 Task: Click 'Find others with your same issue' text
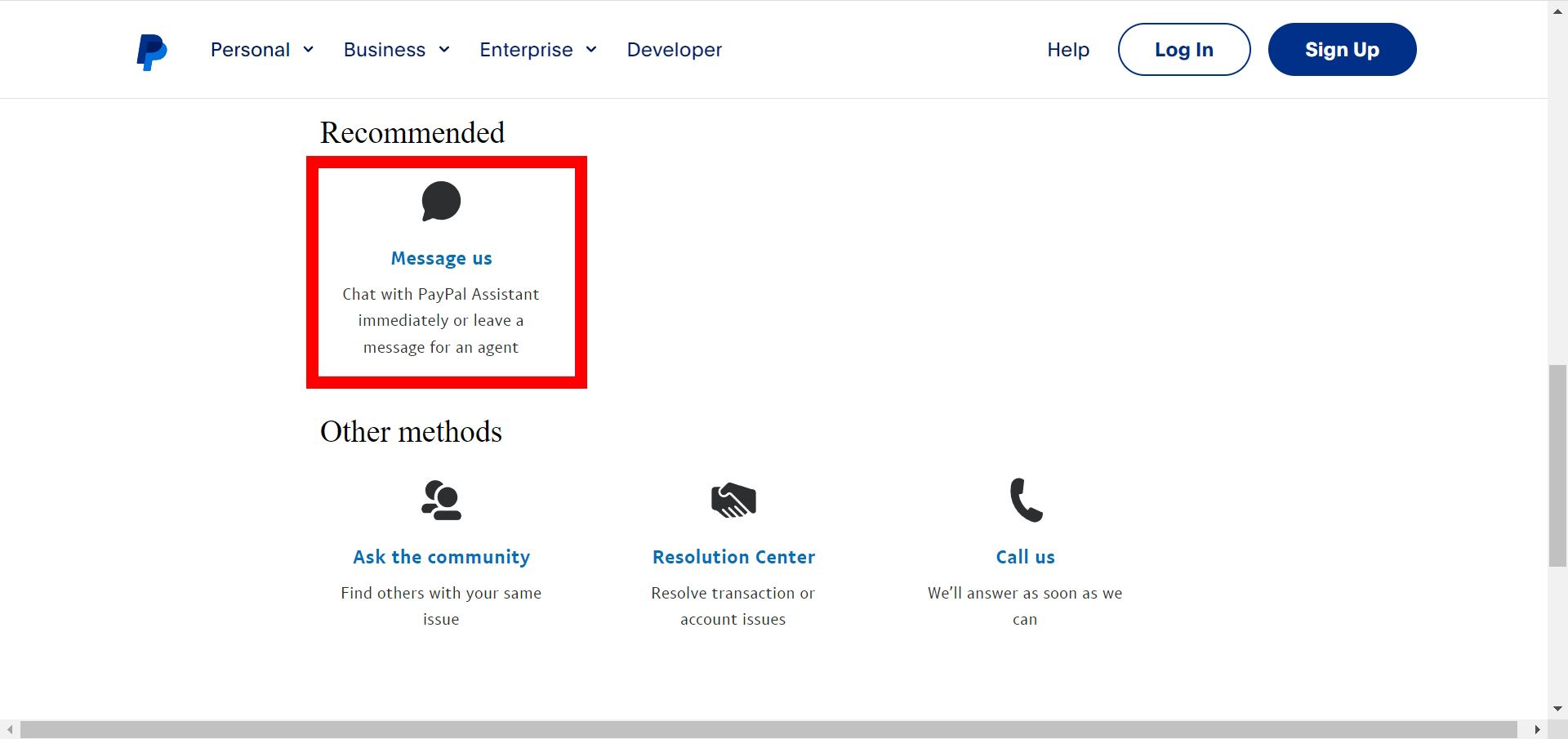pos(441,606)
